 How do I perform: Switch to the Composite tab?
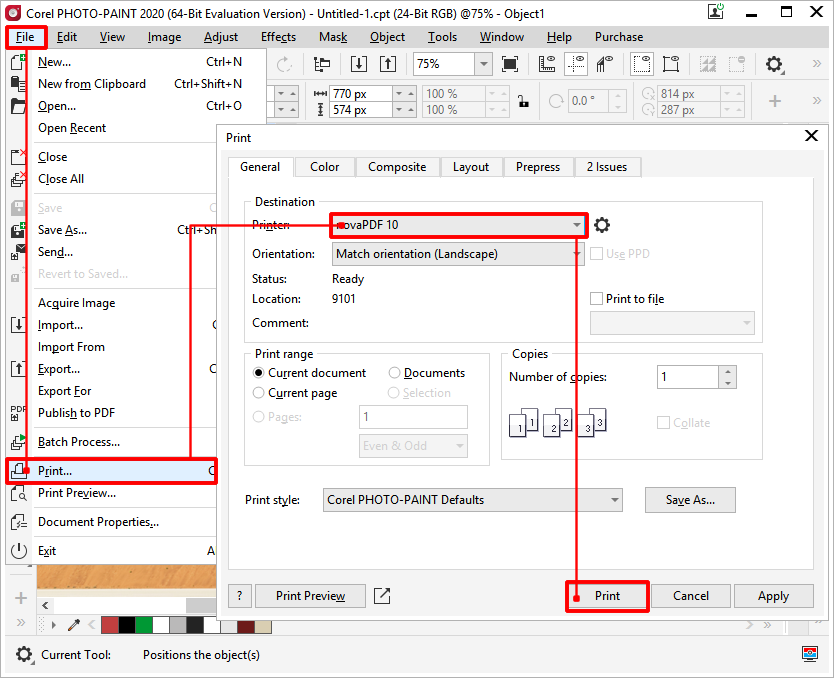point(397,167)
